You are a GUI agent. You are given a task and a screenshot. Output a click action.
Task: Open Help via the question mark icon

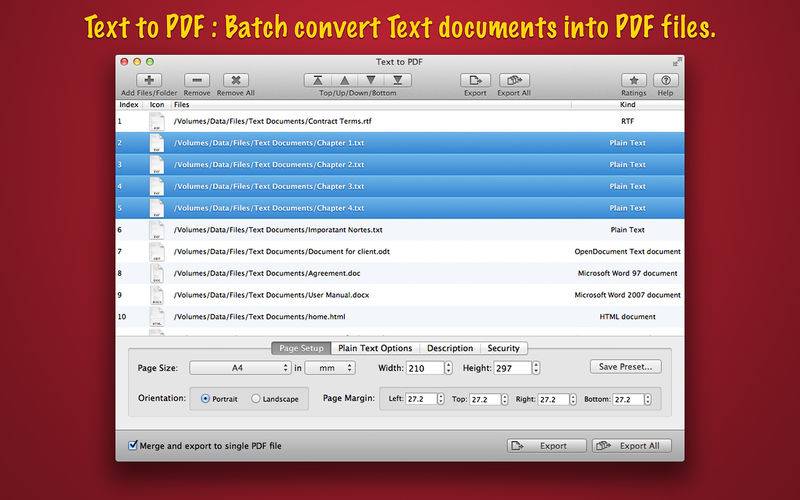pos(665,80)
